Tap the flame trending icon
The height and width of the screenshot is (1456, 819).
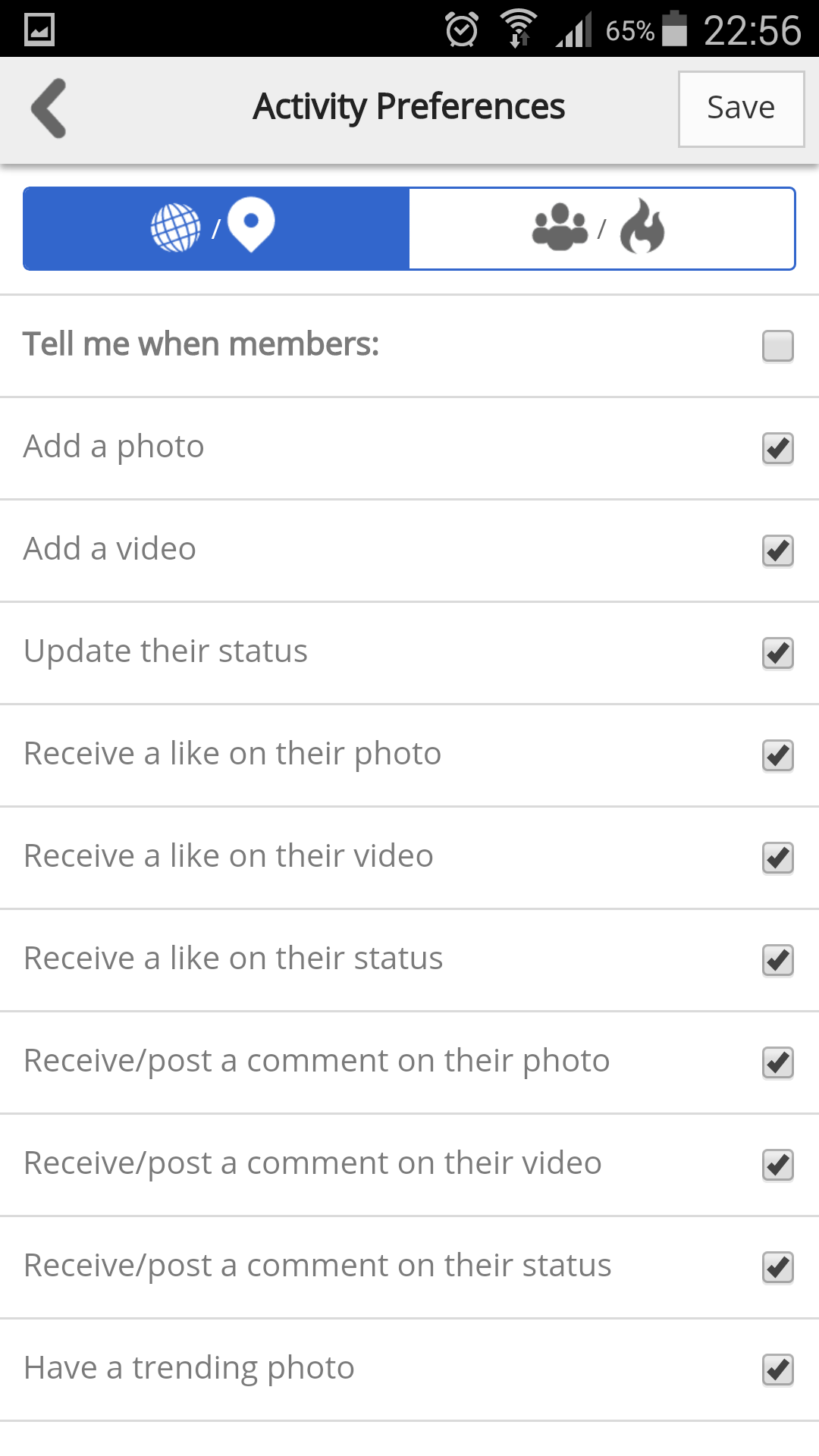click(x=642, y=227)
